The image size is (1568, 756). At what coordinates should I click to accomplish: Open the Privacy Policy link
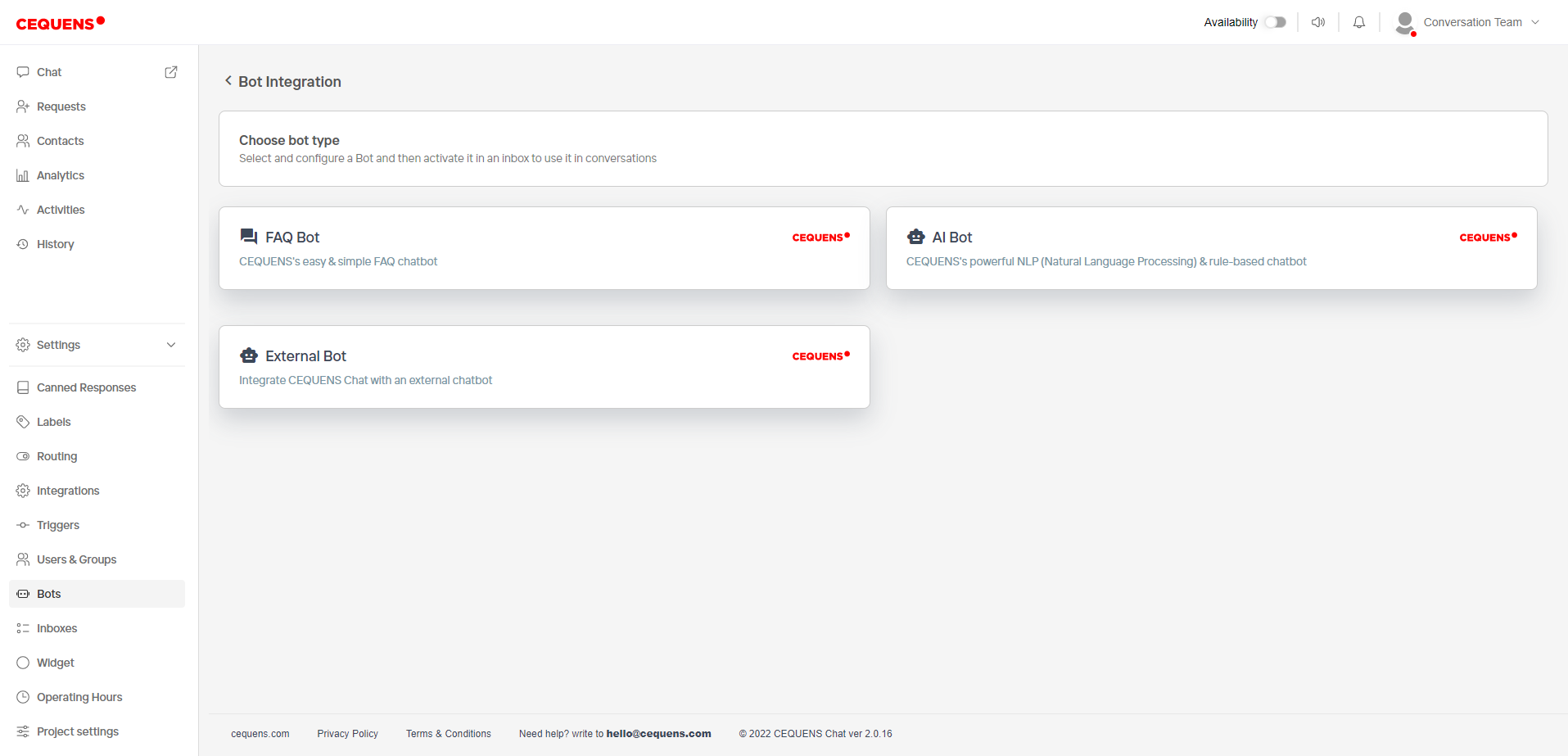(348, 734)
